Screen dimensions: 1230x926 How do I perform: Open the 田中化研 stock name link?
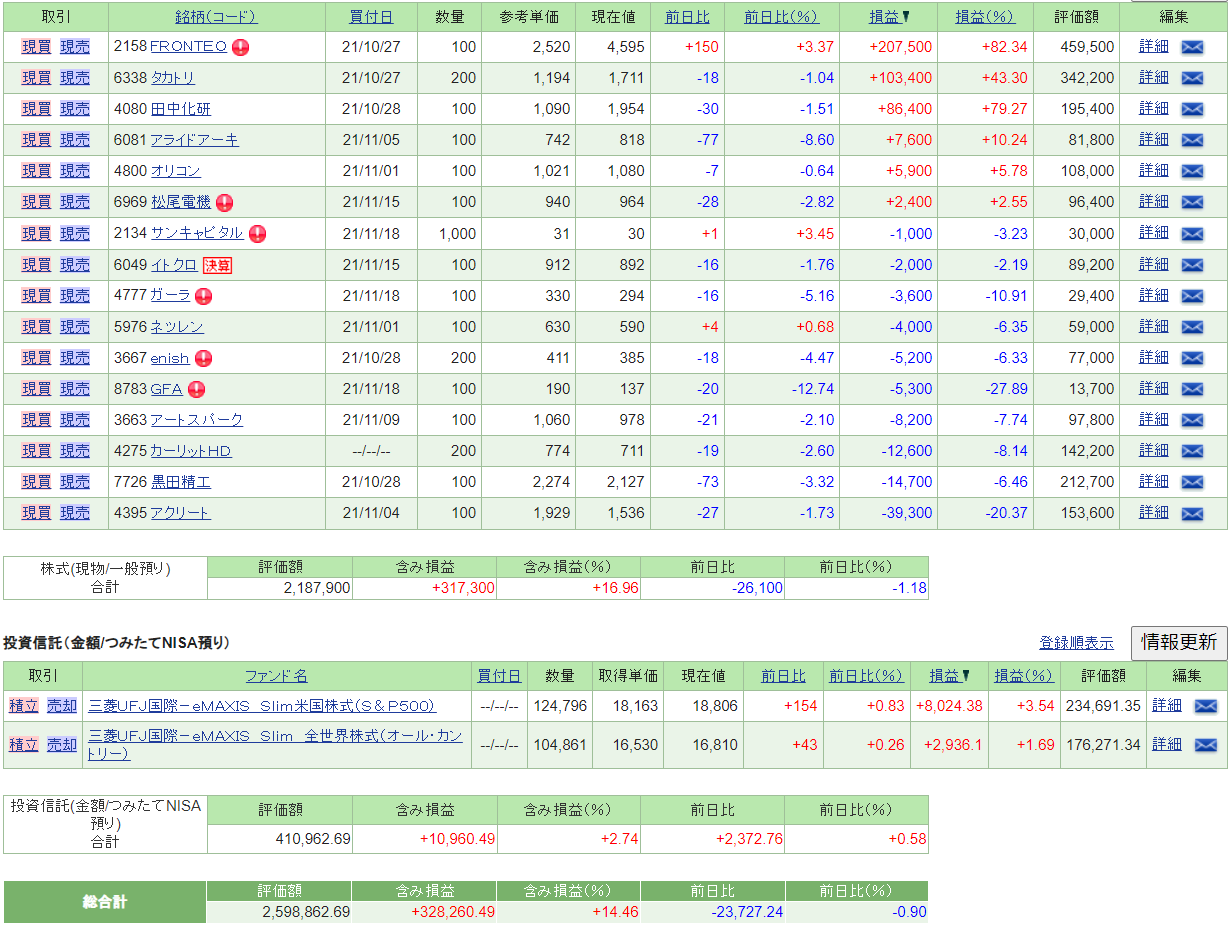[x=180, y=109]
